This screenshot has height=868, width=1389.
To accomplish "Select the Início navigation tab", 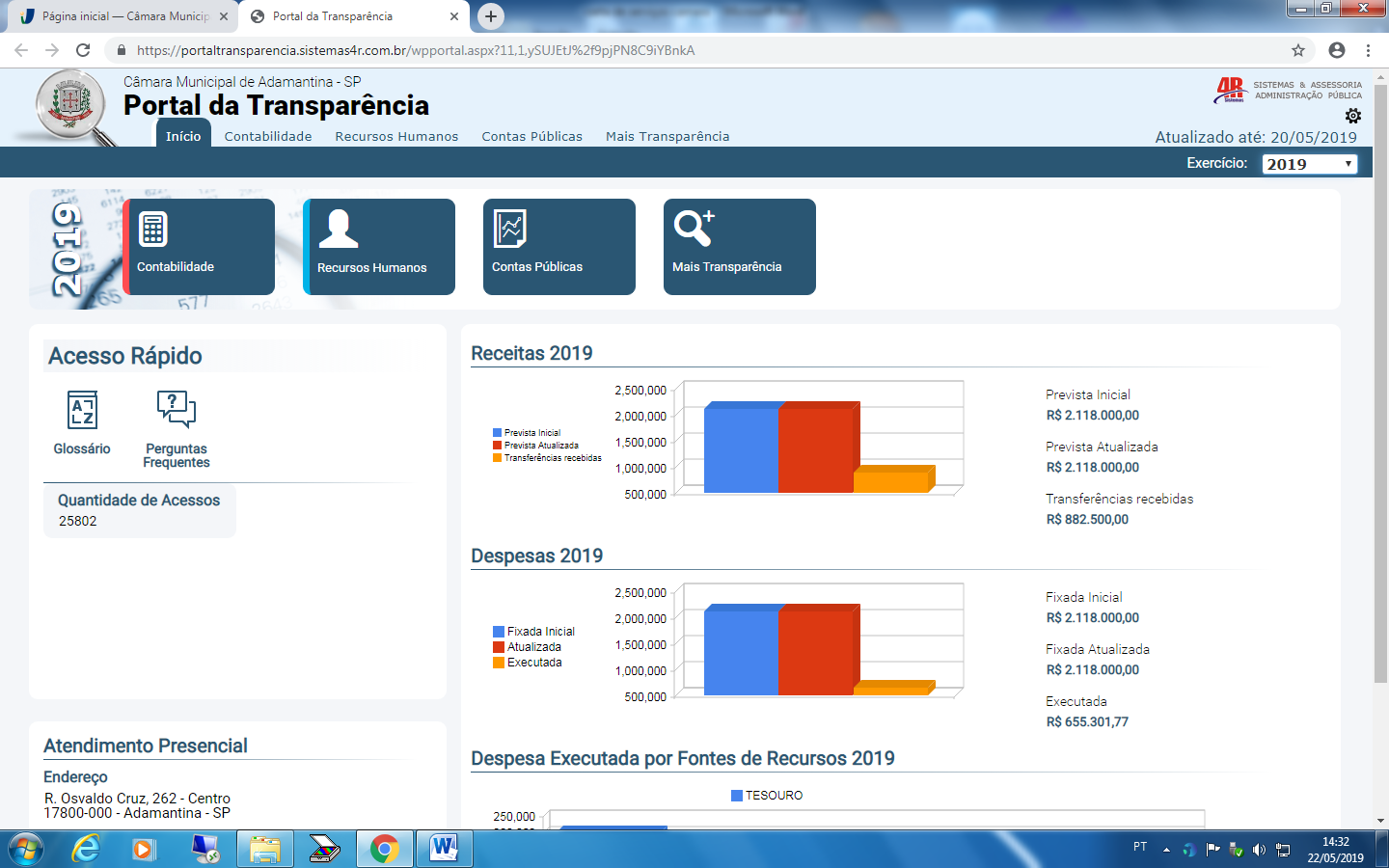I will pos(183,136).
